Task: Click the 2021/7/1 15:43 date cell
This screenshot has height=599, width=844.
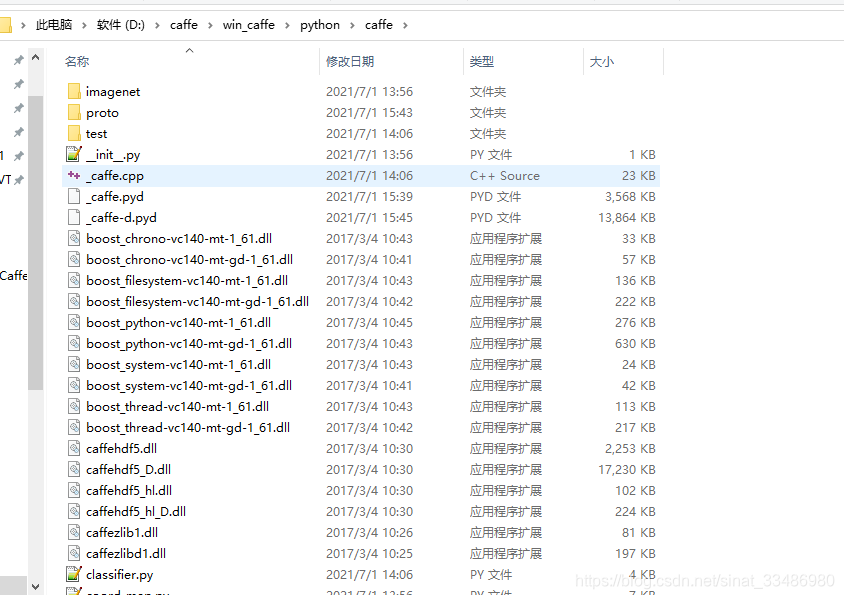Action: click(x=369, y=113)
